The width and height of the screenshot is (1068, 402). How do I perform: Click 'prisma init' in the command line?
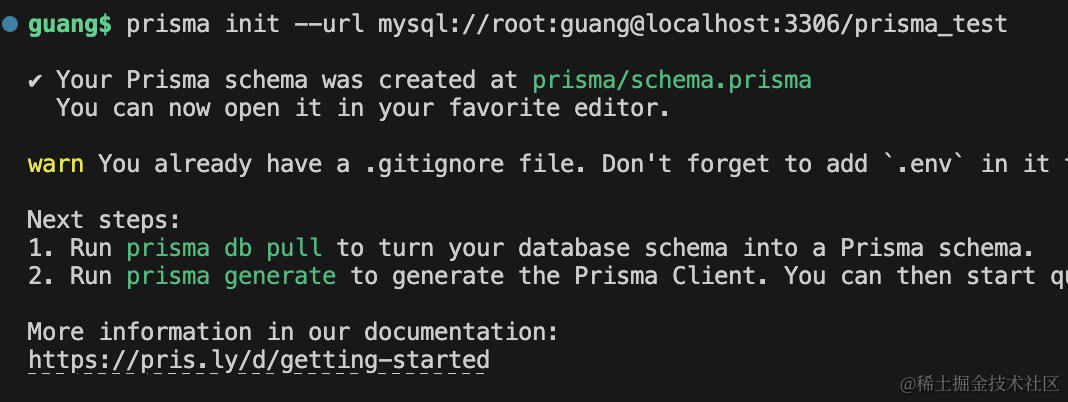[x=196, y=24]
